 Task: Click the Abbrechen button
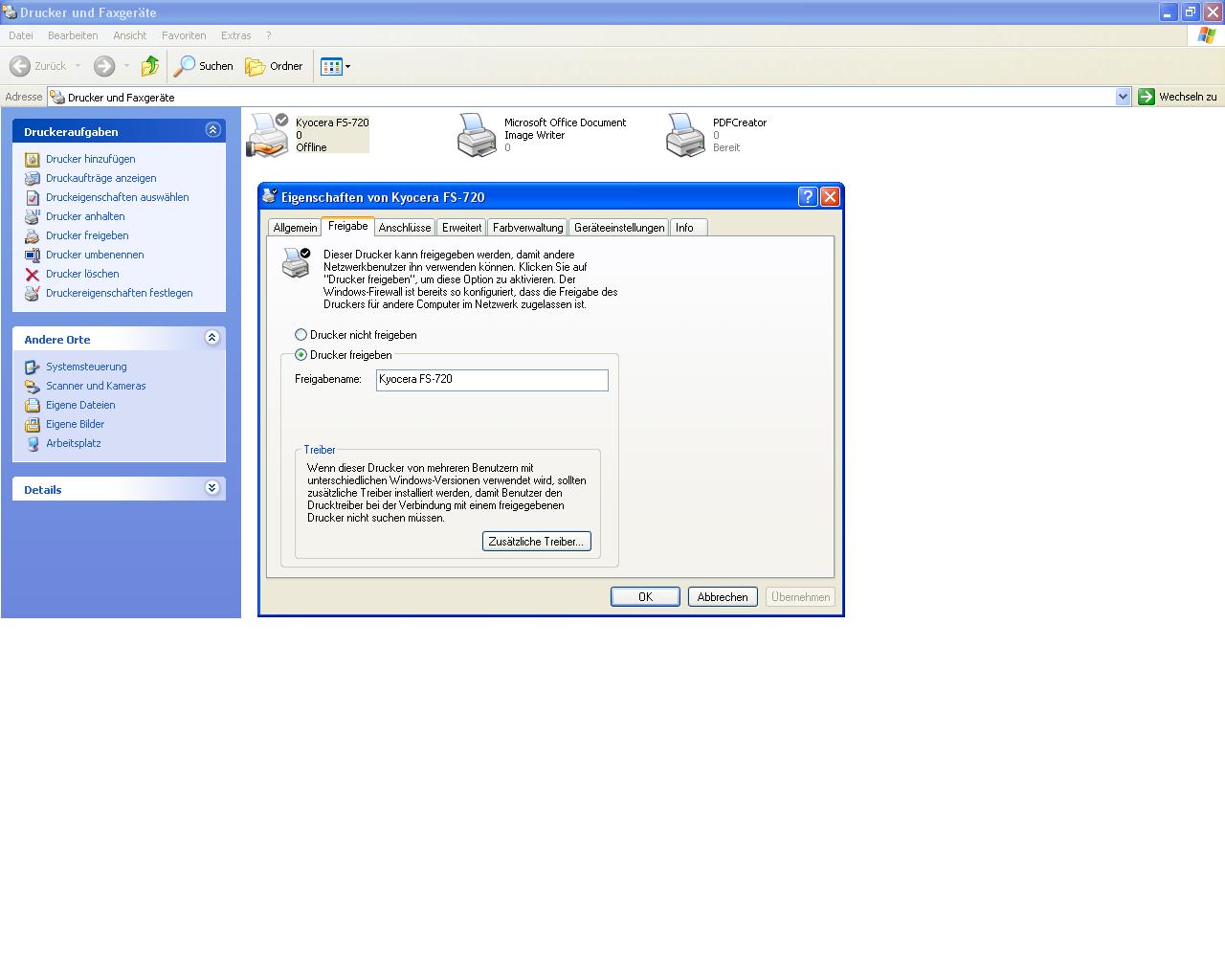[723, 597]
